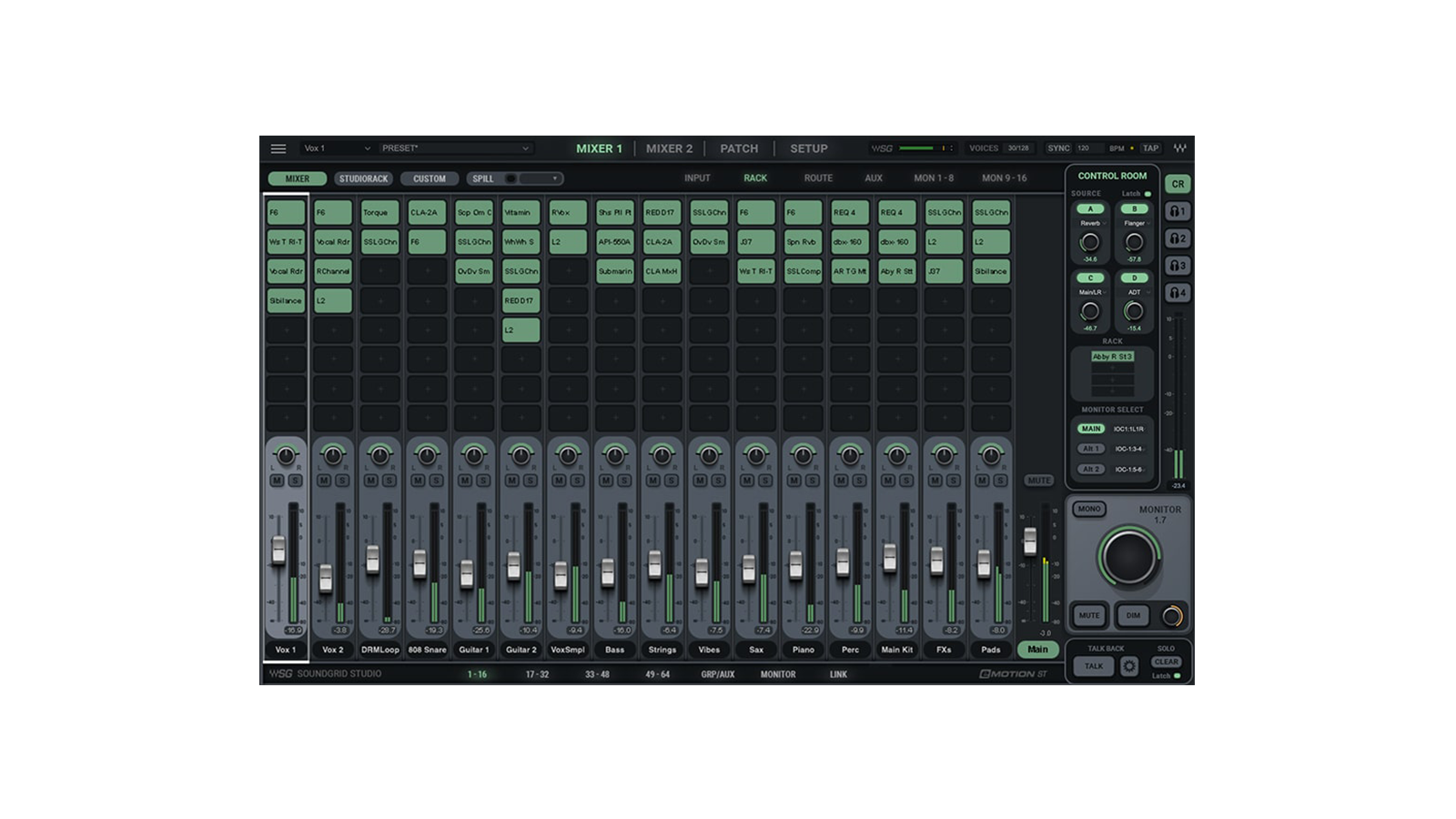Click the CR control room button
1456x819 pixels.
click(1178, 184)
